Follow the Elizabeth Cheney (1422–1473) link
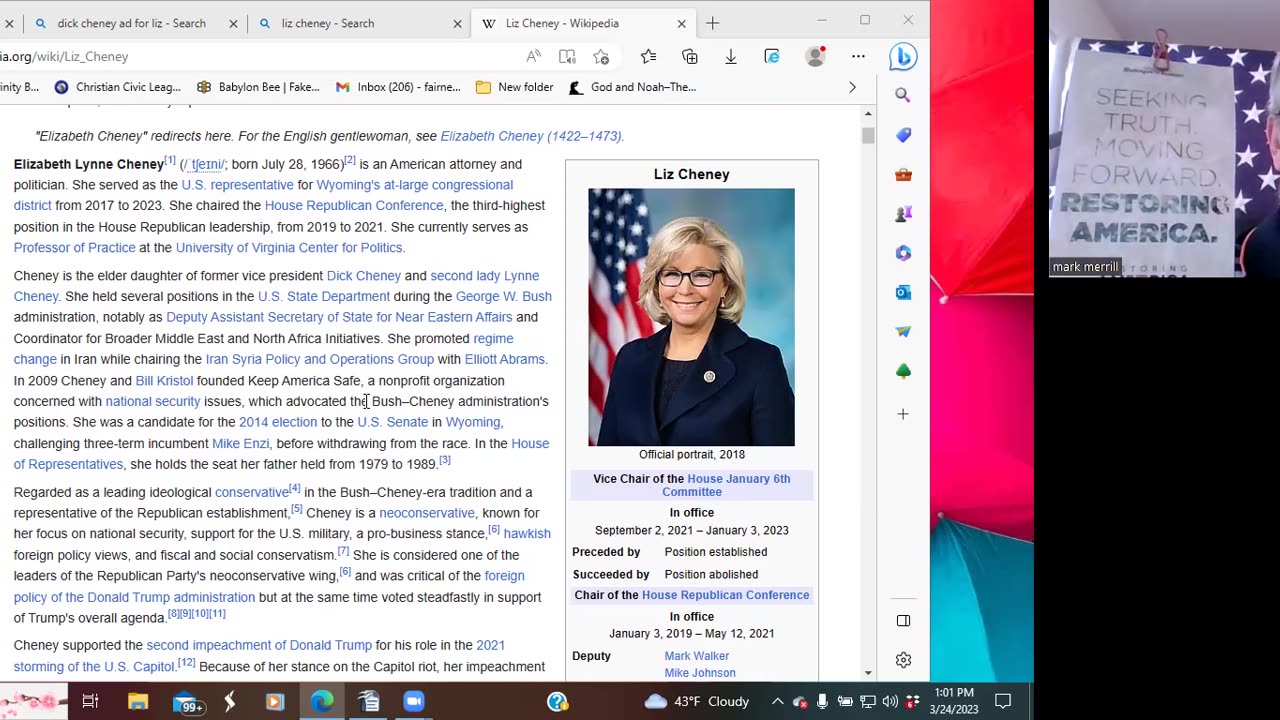1280x720 pixels. point(532,136)
